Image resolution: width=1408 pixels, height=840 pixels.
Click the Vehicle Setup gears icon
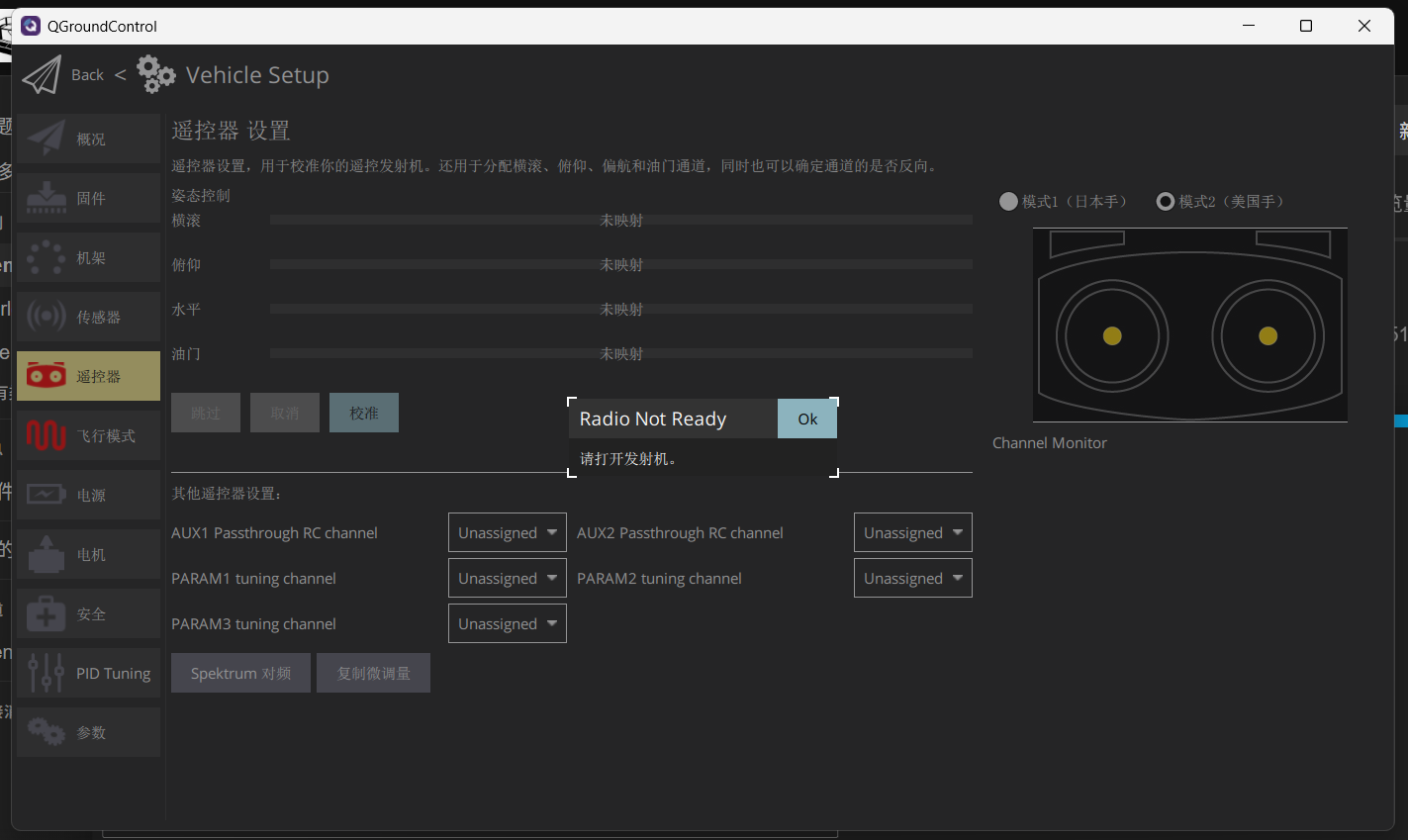pos(155,75)
